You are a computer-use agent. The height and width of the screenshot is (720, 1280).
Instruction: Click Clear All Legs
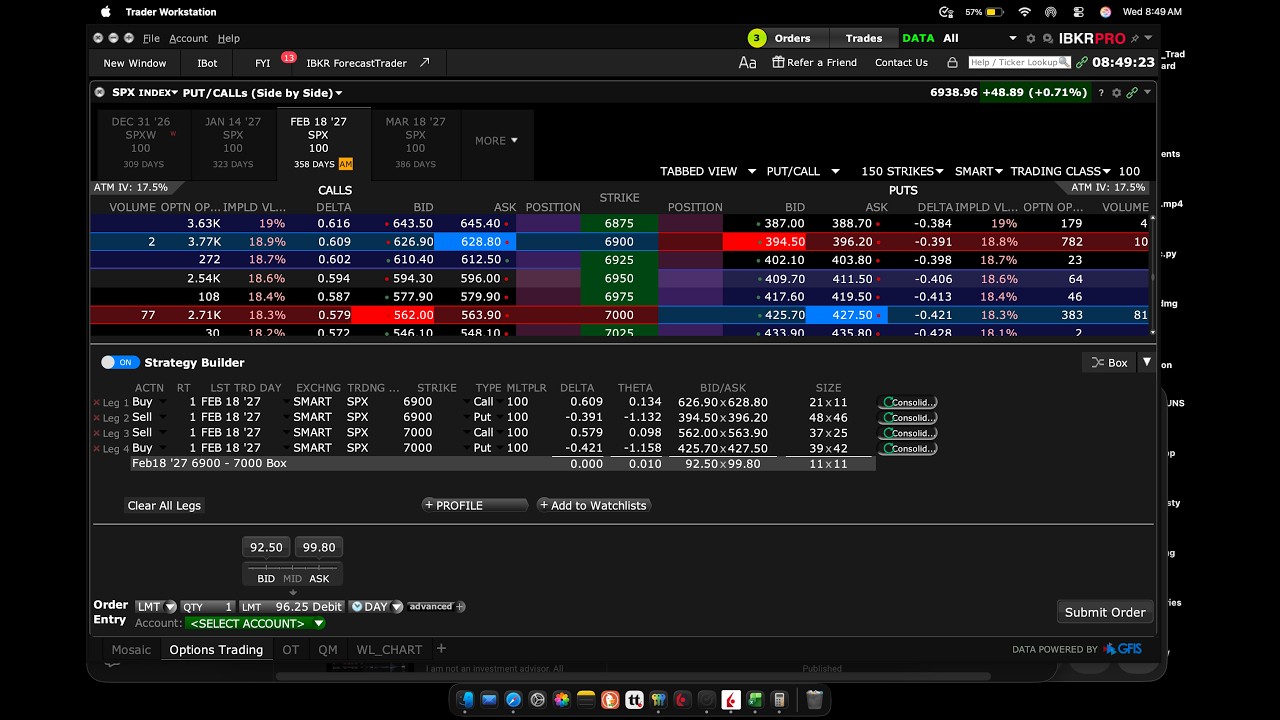click(164, 506)
